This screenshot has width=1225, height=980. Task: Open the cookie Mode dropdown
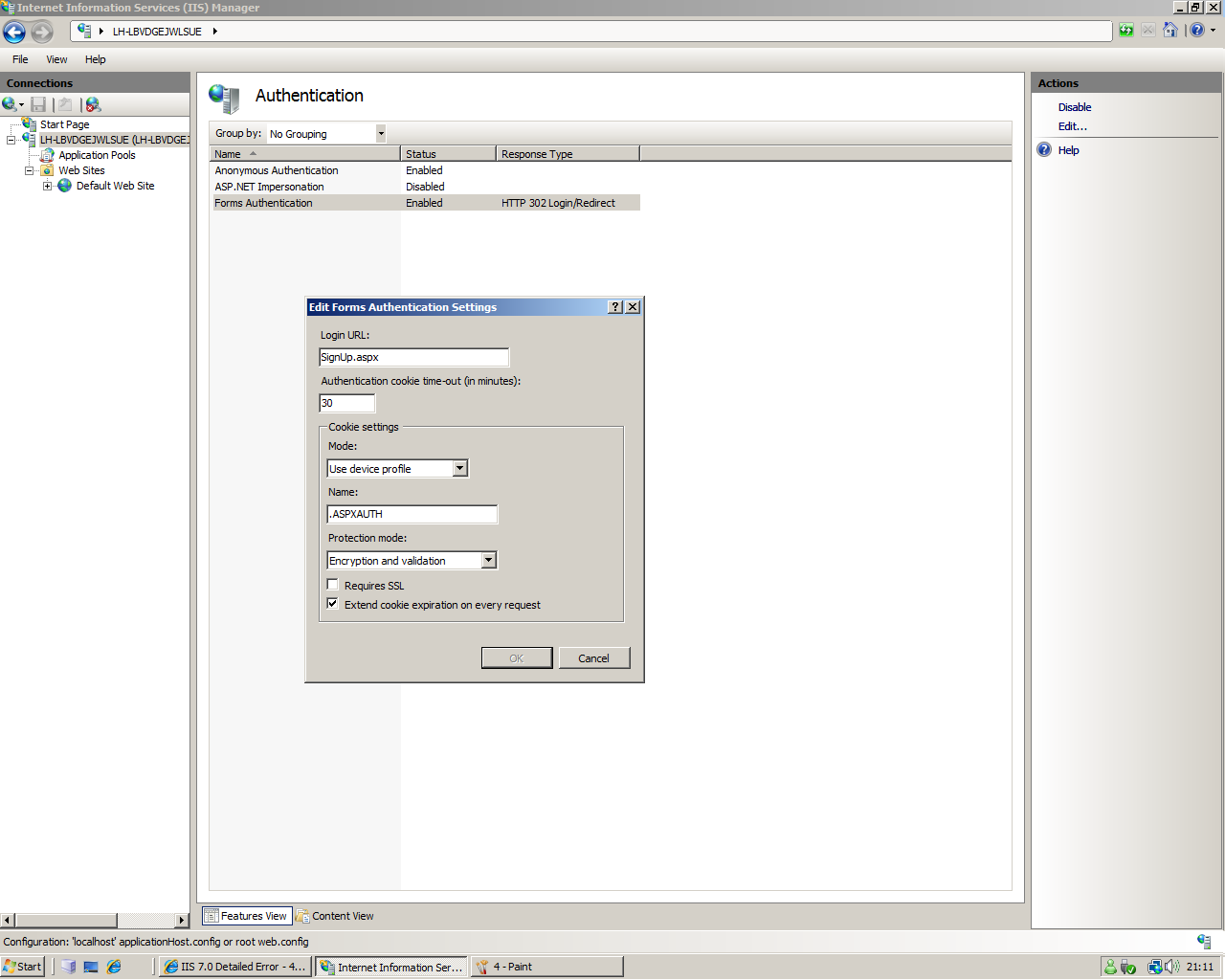point(460,468)
